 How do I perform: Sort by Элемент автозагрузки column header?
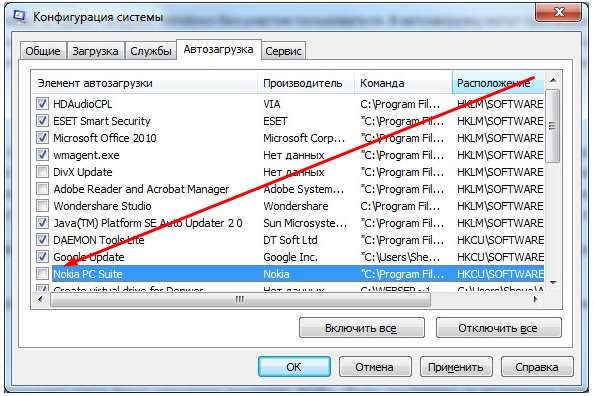(x=145, y=83)
